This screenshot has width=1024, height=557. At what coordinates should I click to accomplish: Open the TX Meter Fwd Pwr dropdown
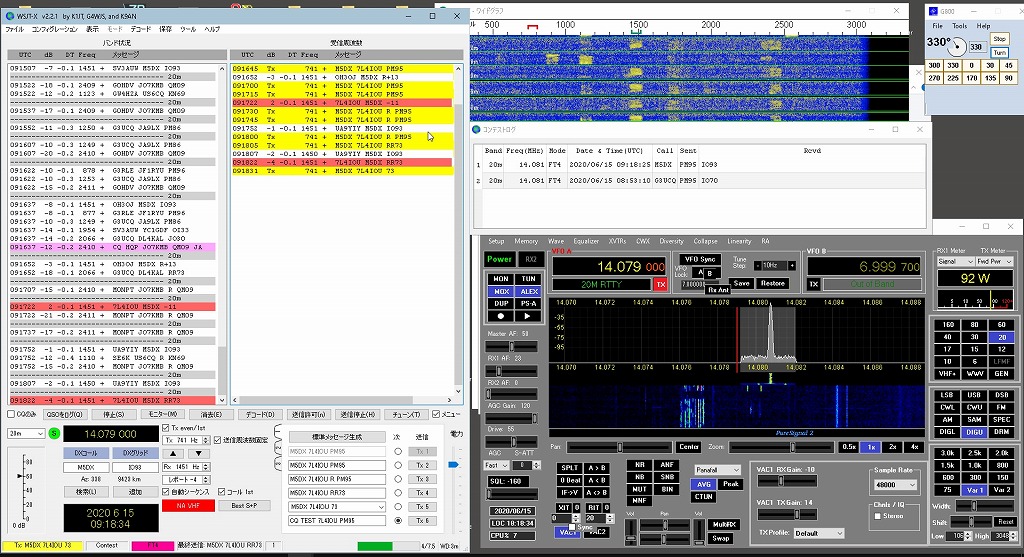[x=995, y=261]
